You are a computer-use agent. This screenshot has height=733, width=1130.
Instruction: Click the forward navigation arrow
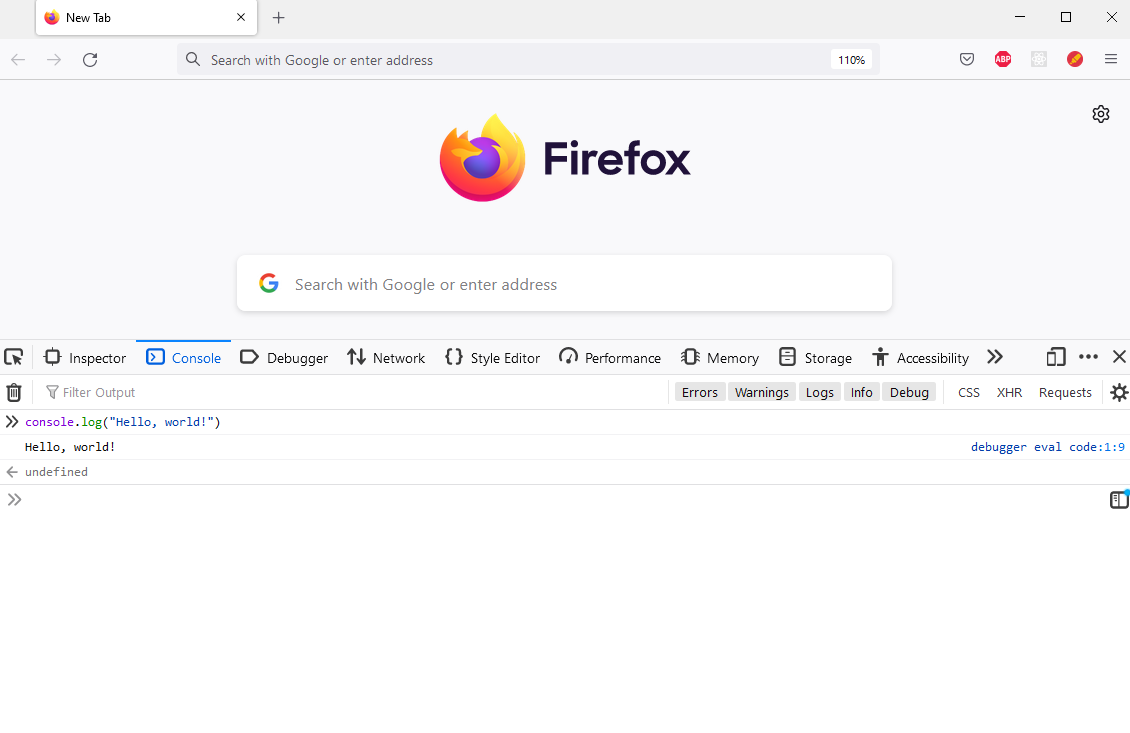point(54,60)
